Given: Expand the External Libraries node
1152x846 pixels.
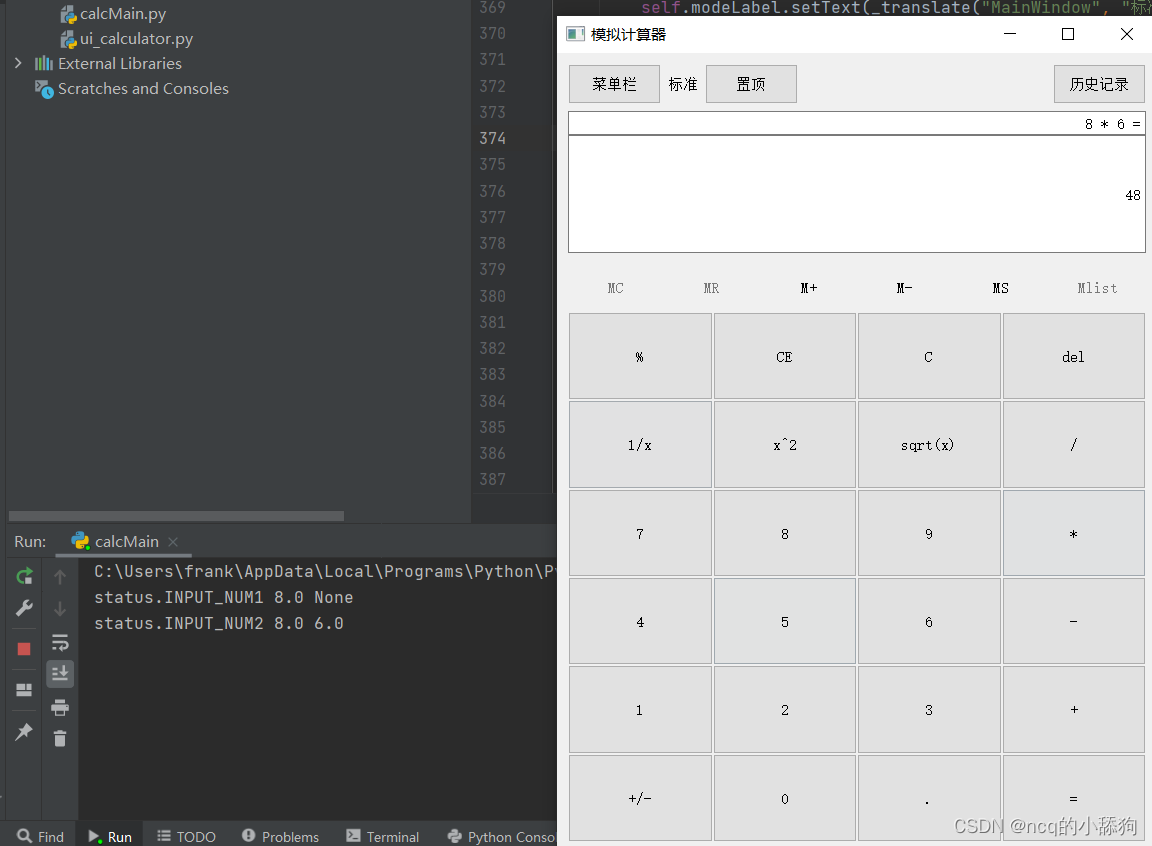Looking at the screenshot, I should point(18,62).
